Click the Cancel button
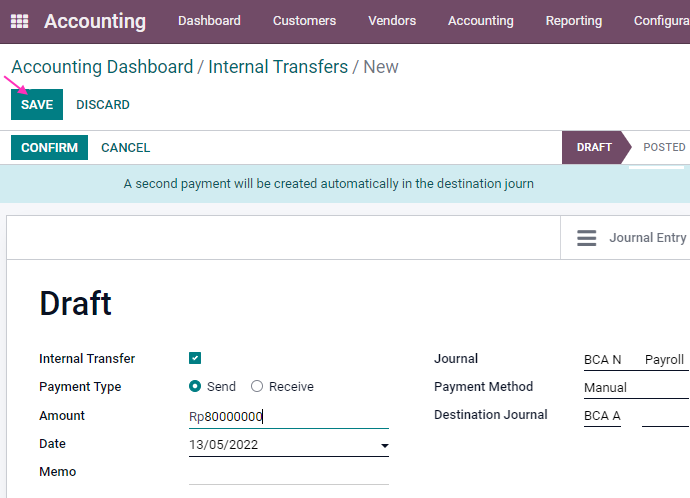The width and height of the screenshot is (690, 498). coord(125,148)
